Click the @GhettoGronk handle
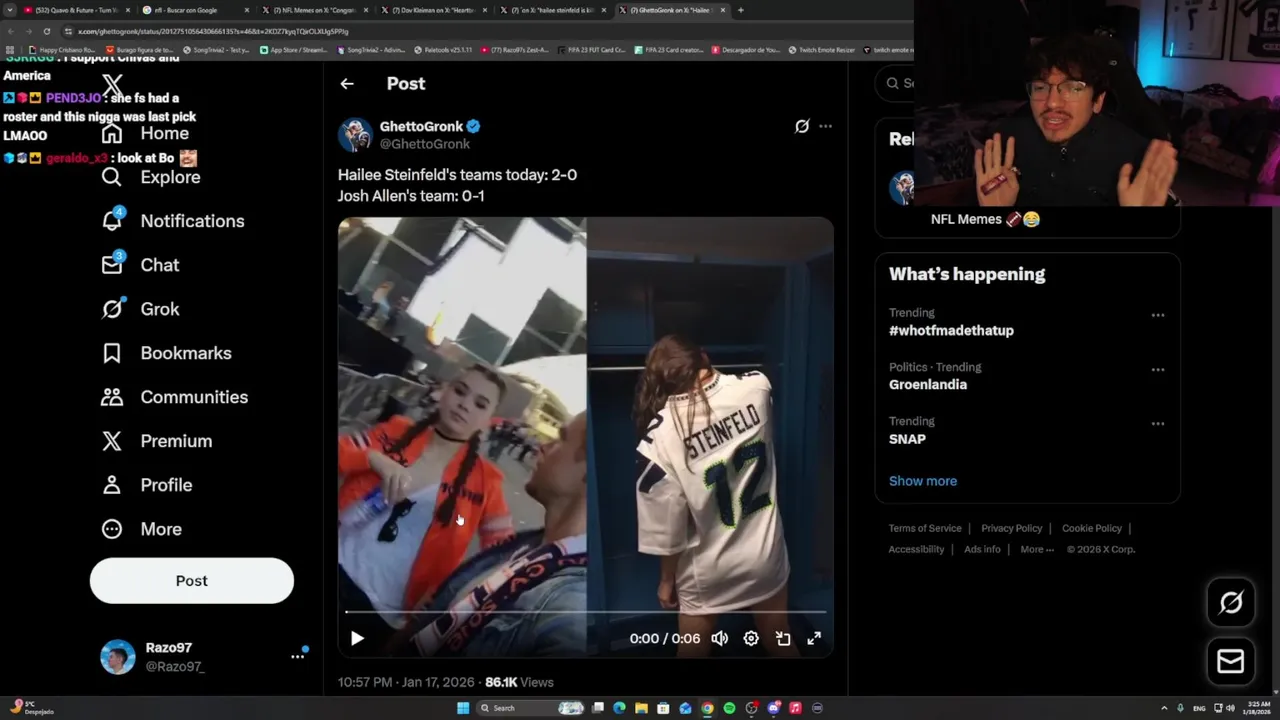This screenshot has height=720, width=1280. (x=425, y=144)
